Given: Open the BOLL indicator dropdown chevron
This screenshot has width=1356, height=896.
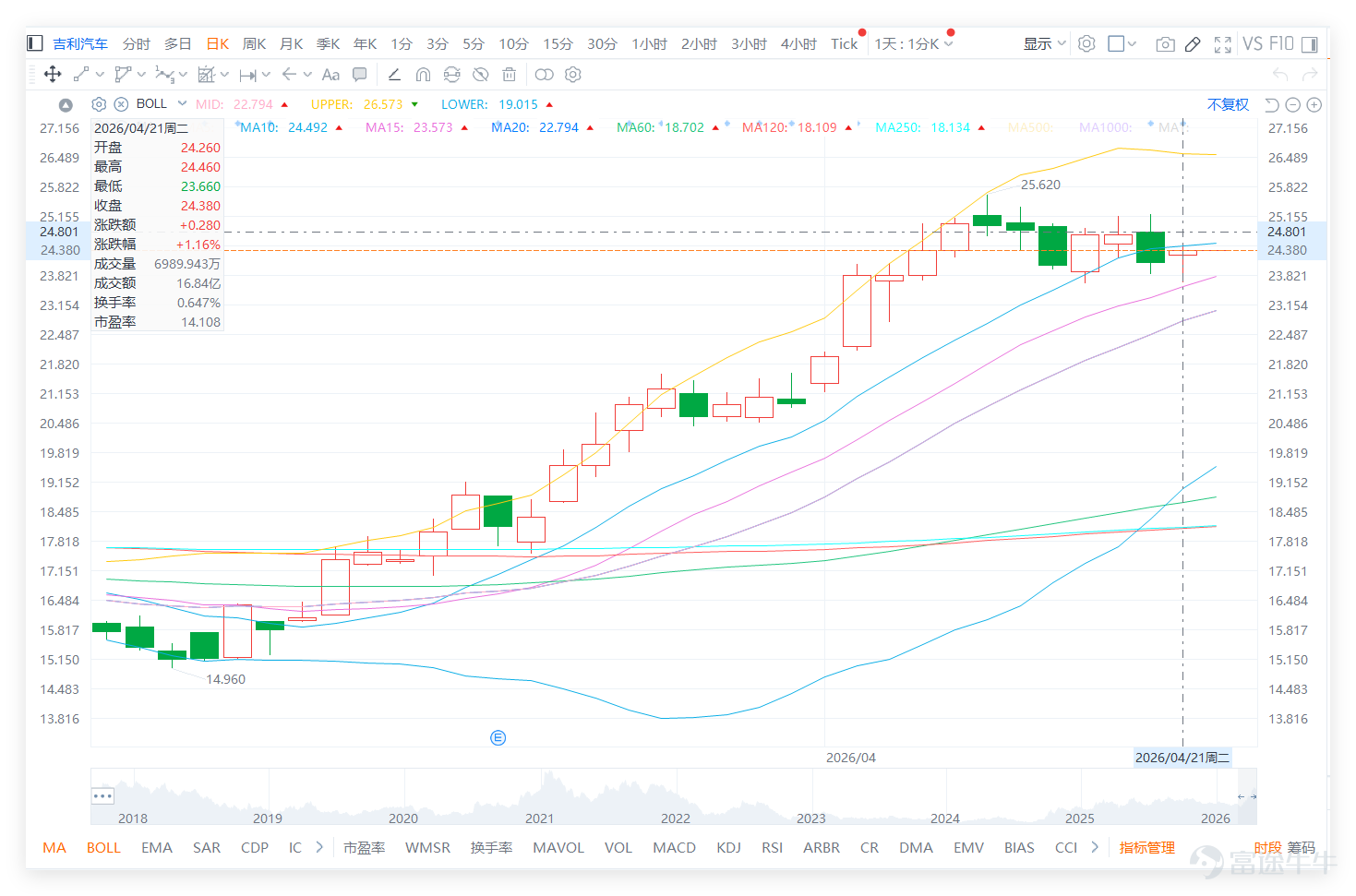Looking at the screenshot, I should (182, 103).
